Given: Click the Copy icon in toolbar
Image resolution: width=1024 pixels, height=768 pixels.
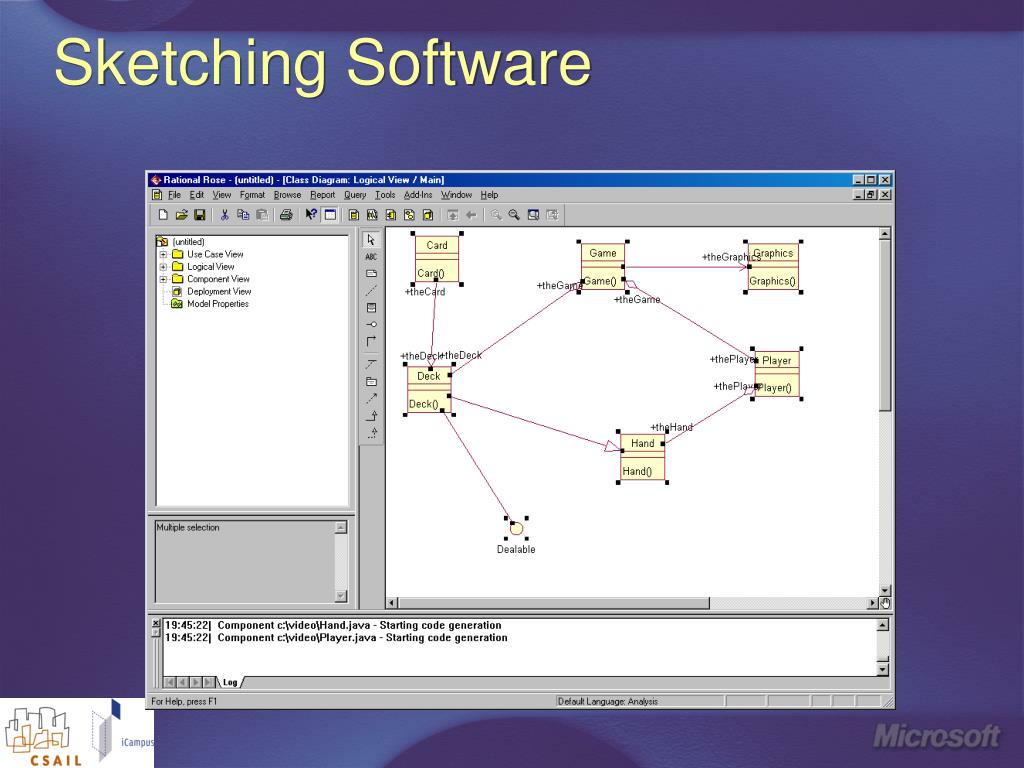Looking at the screenshot, I should (x=243, y=215).
